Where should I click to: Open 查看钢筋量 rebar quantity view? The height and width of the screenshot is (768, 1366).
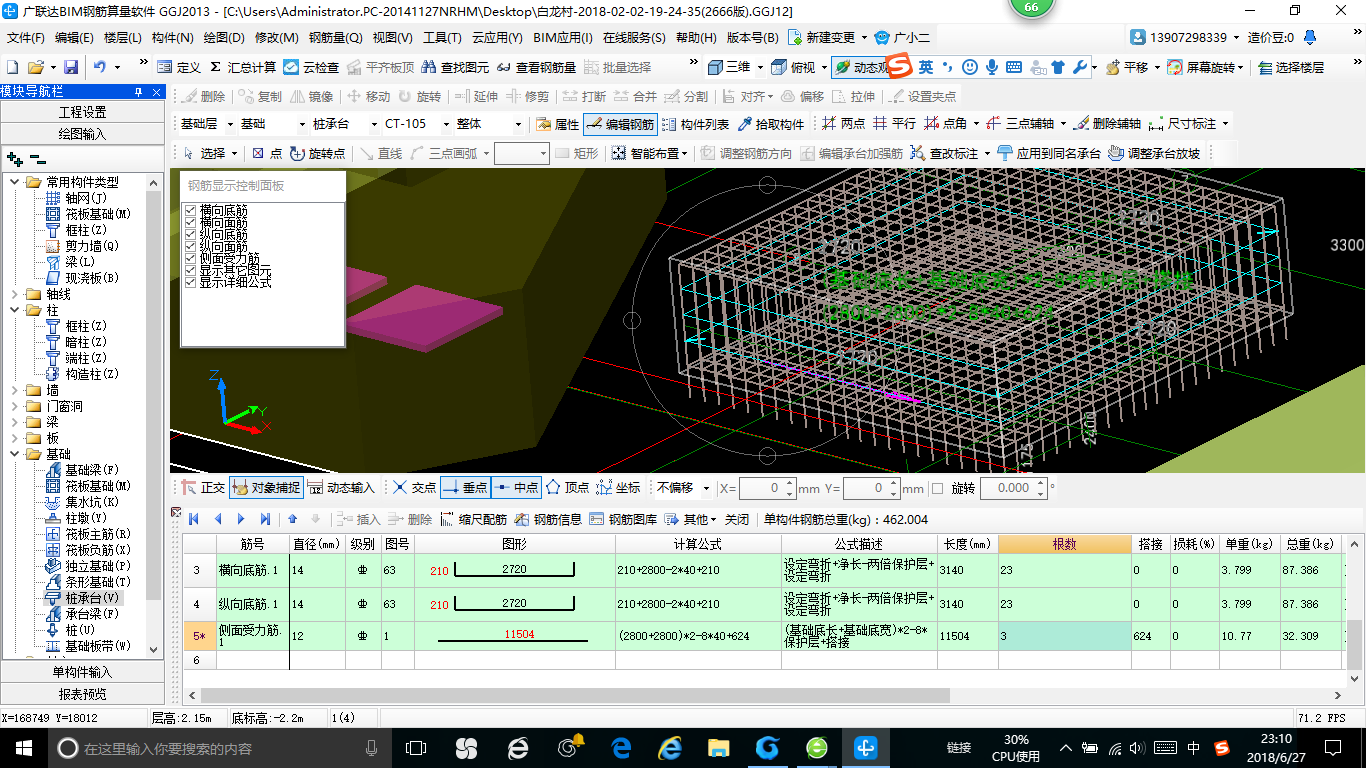click(x=536, y=67)
